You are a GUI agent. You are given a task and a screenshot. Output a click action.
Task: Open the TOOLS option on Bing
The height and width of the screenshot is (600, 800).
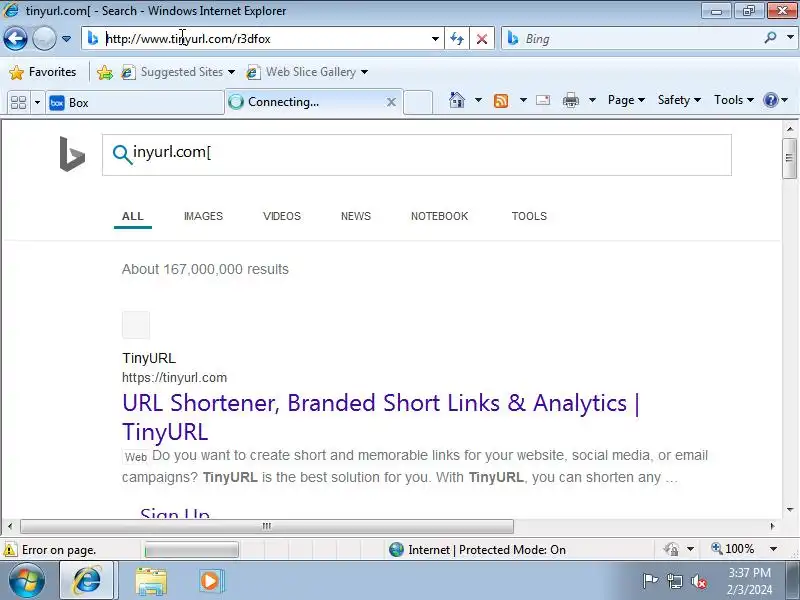[529, 216]
